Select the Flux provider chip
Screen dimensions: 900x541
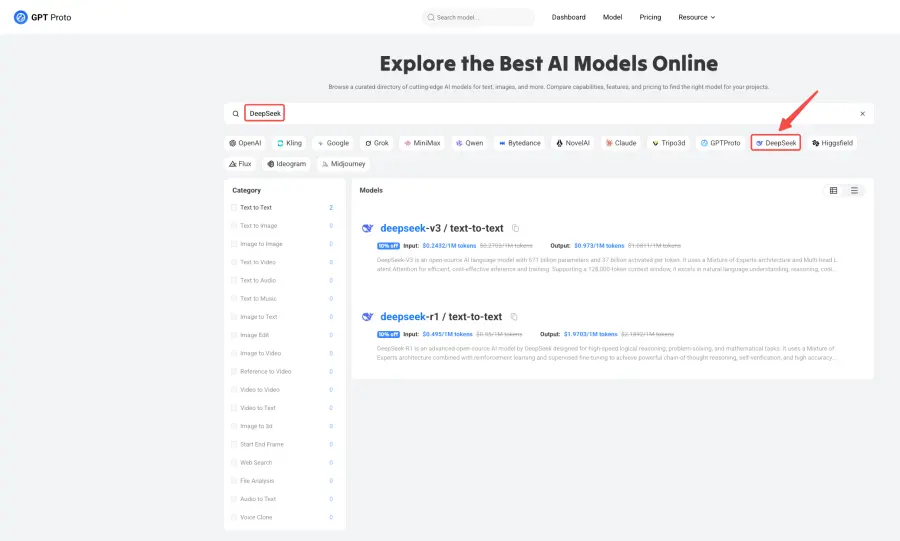click(x=240, y=164)
